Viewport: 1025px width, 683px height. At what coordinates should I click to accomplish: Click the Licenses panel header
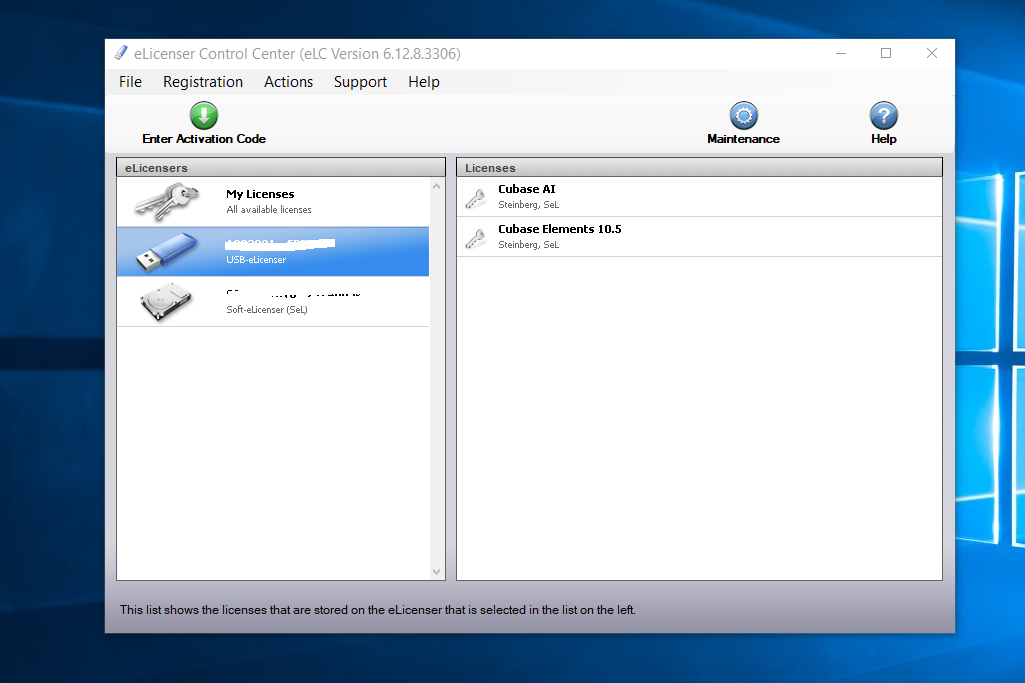pyautogui.click(x=699, y=167)
